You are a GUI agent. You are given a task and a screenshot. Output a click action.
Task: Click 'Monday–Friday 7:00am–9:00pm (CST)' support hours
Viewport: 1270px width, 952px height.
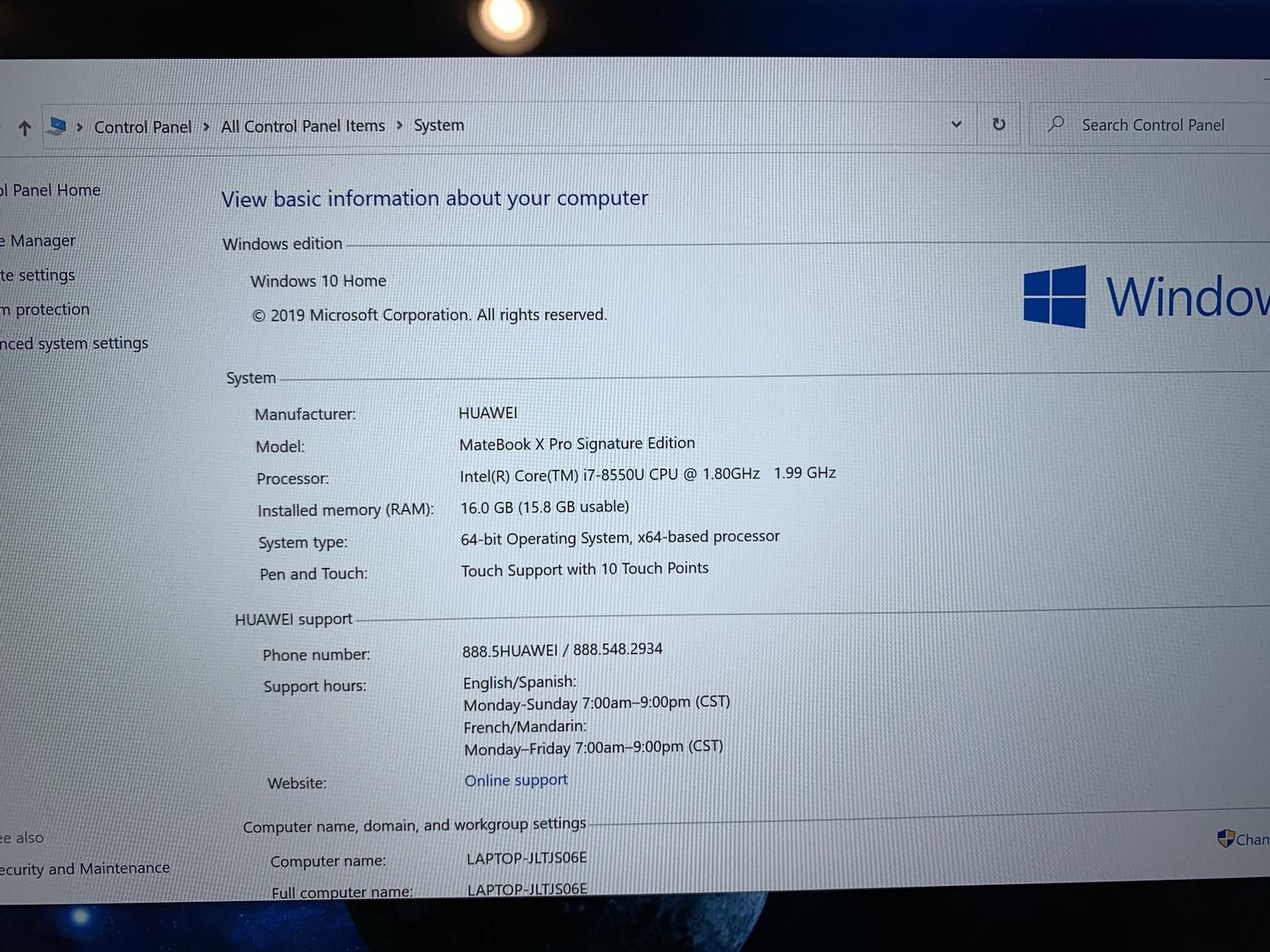point(594,747)
